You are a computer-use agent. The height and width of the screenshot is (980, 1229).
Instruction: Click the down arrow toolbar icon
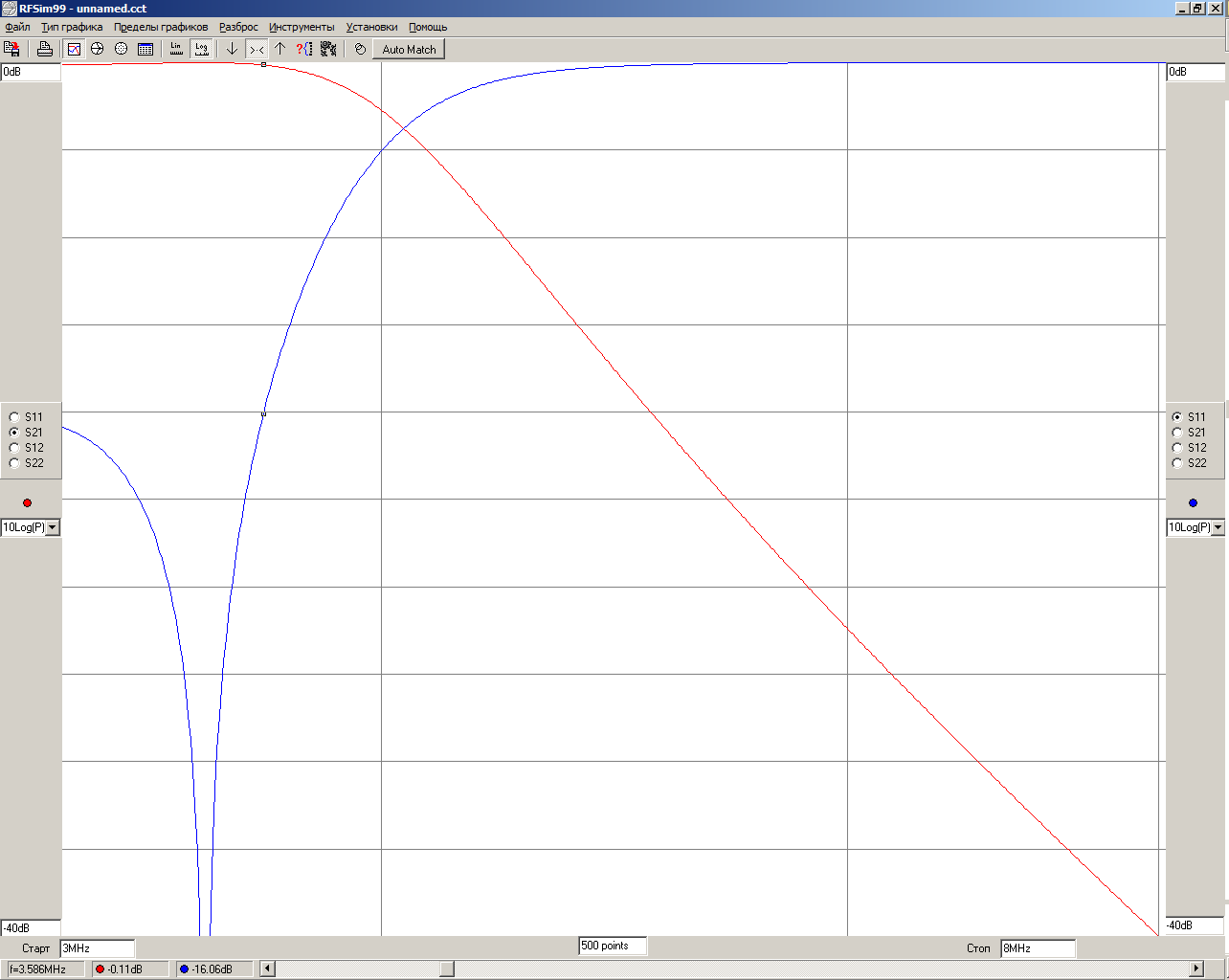point(232,49)
